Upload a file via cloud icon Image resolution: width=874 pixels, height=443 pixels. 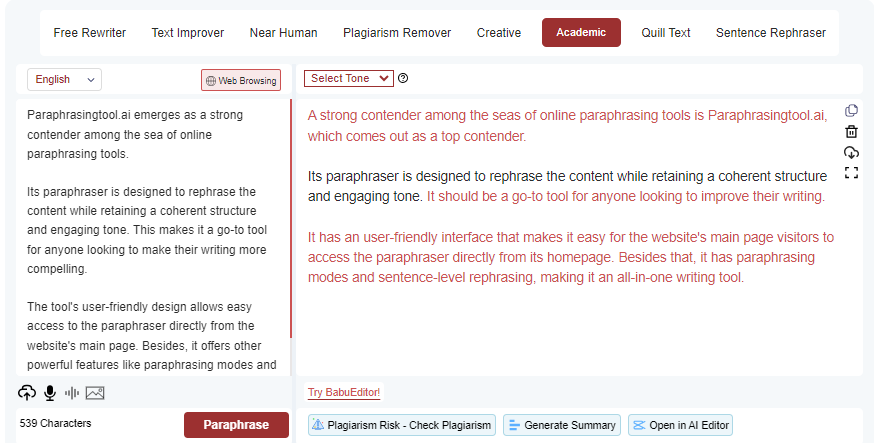(27, 393)
